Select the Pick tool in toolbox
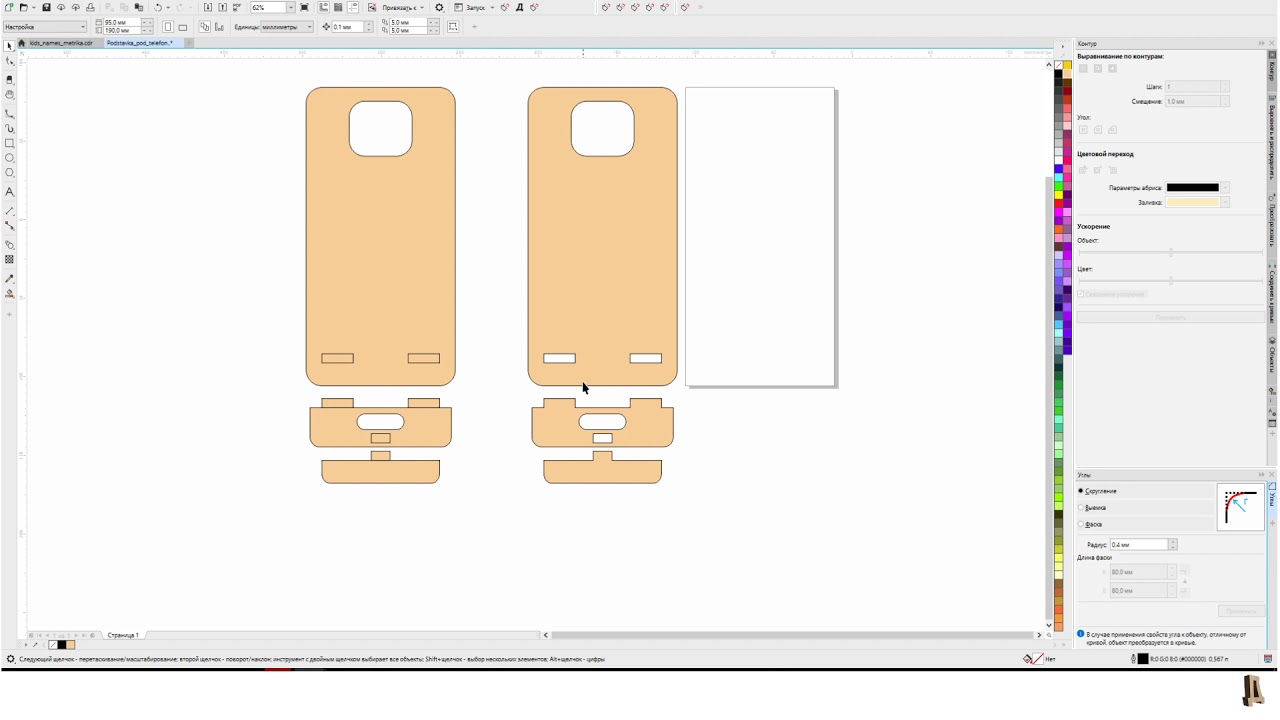This screenshot has height=720, width=1280. [x=9, y=46]
